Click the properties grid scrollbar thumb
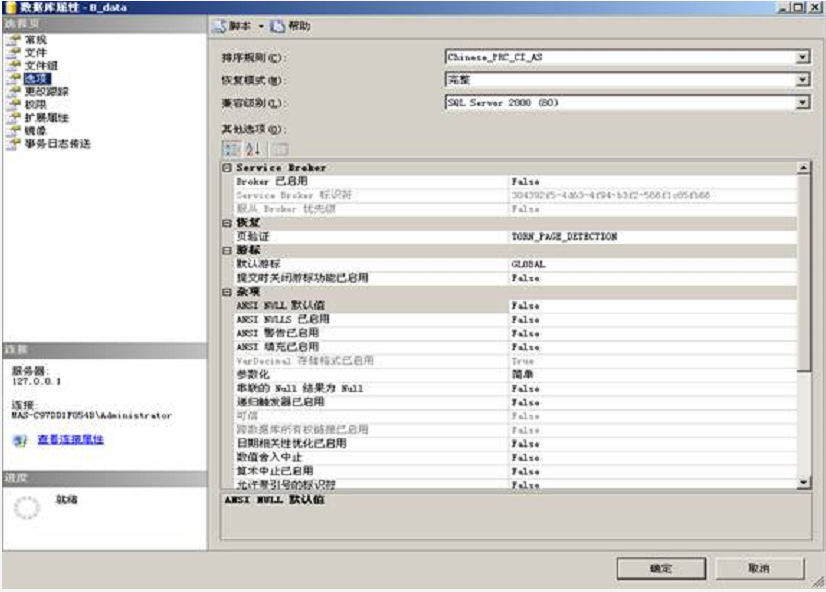826x592 pixels. (x=803, y=273)
